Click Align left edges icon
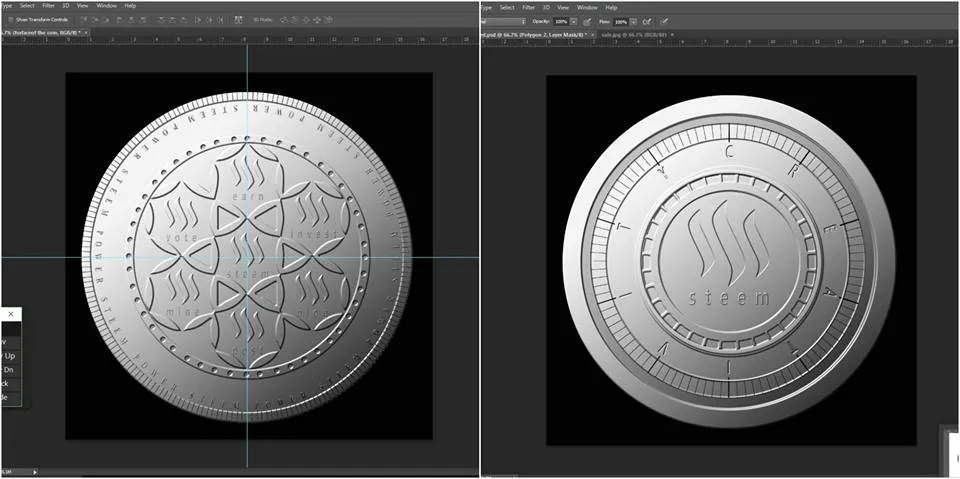The width and height of the screenshot is (960, 479). (x=119, y=20)
